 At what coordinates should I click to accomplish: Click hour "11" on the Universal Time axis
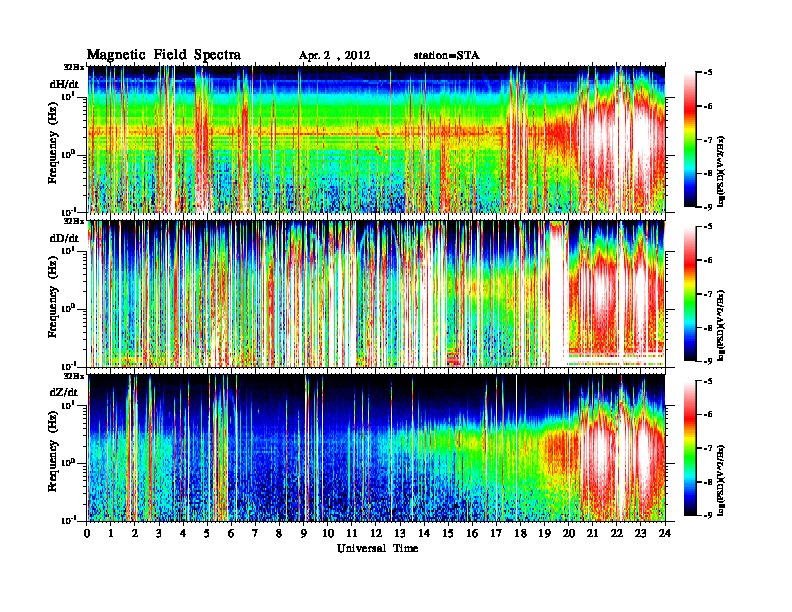(x=352, y=533)
